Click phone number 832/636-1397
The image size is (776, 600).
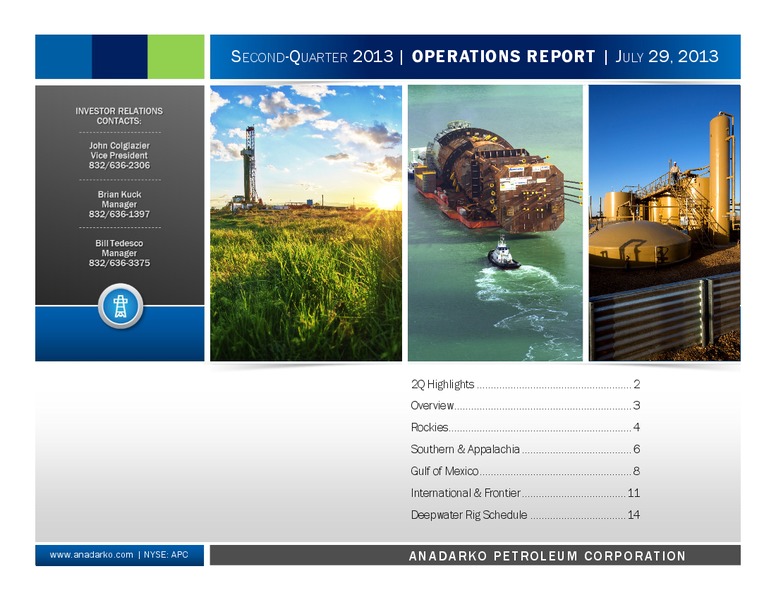click(119, 214)
